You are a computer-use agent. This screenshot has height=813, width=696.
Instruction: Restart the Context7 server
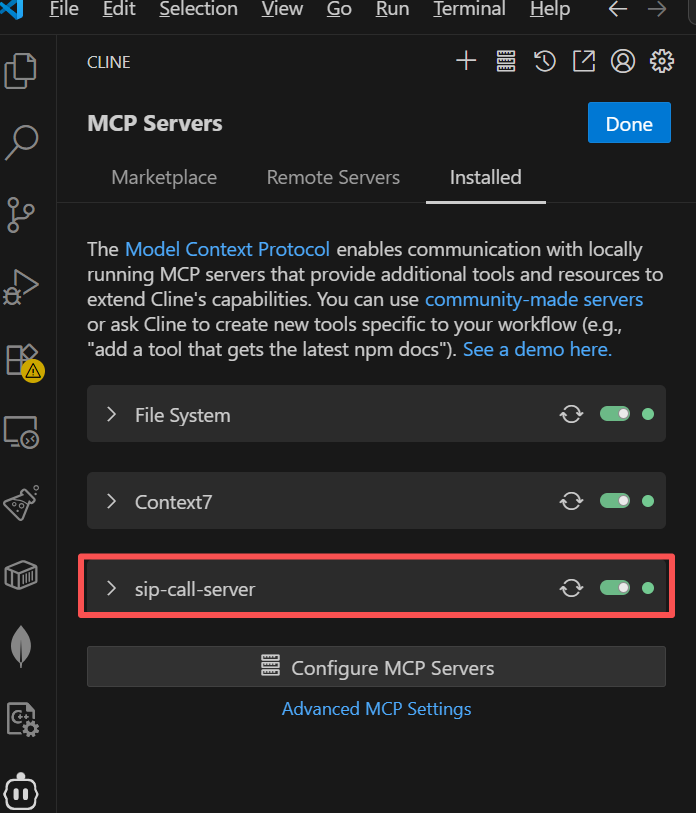(x=572, y=501)
